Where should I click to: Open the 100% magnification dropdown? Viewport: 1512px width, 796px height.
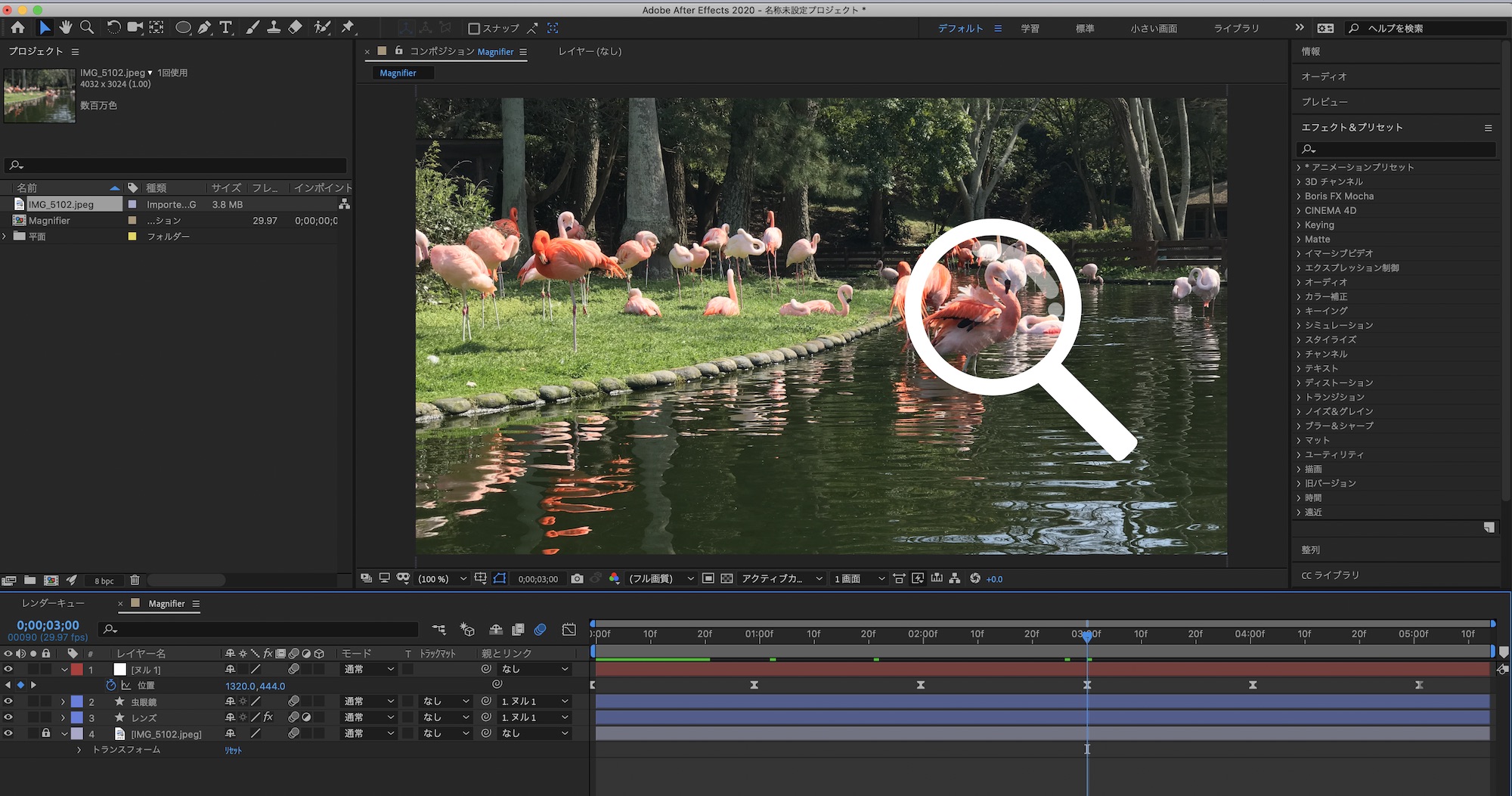tap(442, 579)
